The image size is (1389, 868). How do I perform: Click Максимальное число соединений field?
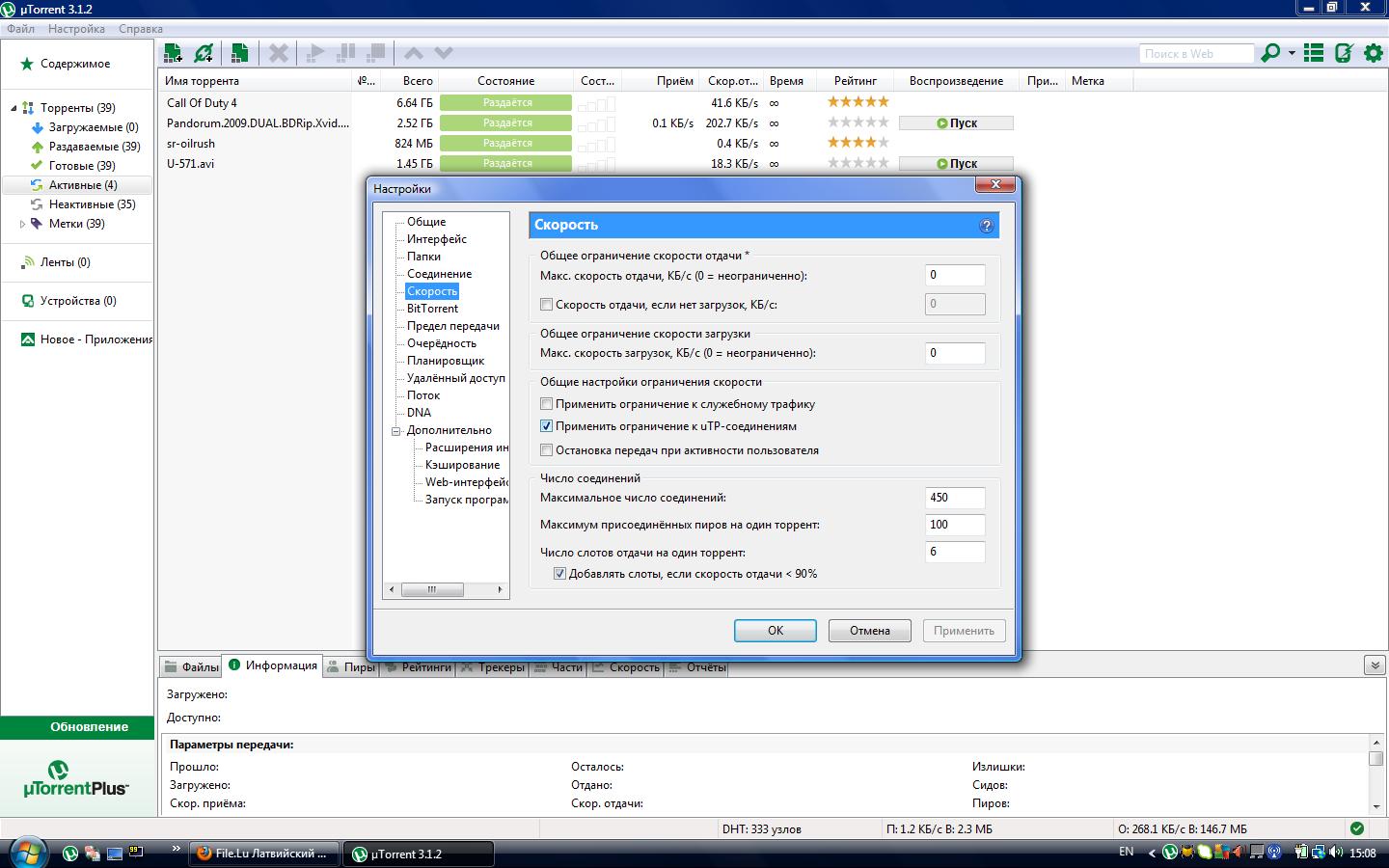point(955,498)
